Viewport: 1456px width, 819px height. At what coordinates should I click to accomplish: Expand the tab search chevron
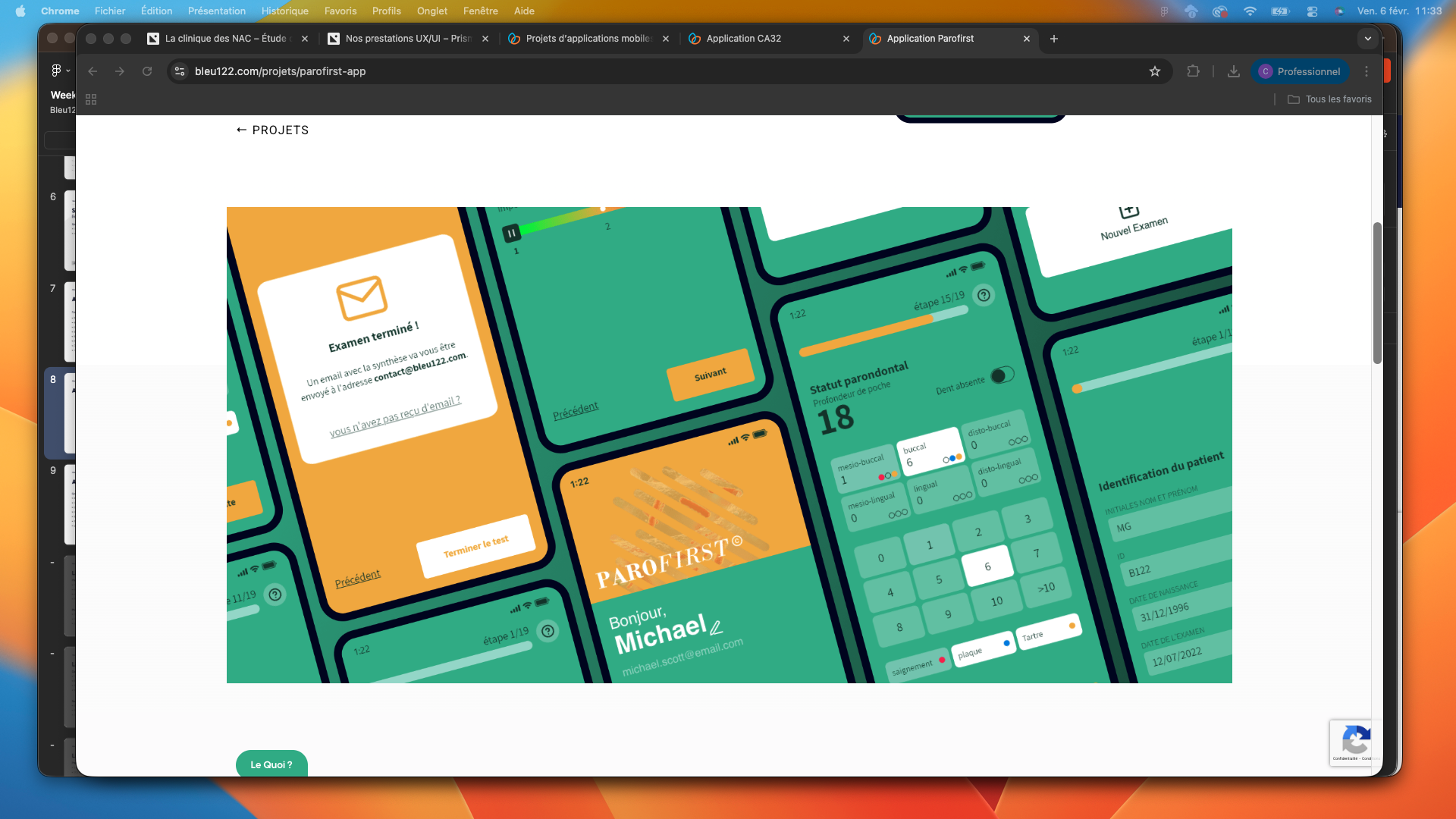[x=1367, y=39]
